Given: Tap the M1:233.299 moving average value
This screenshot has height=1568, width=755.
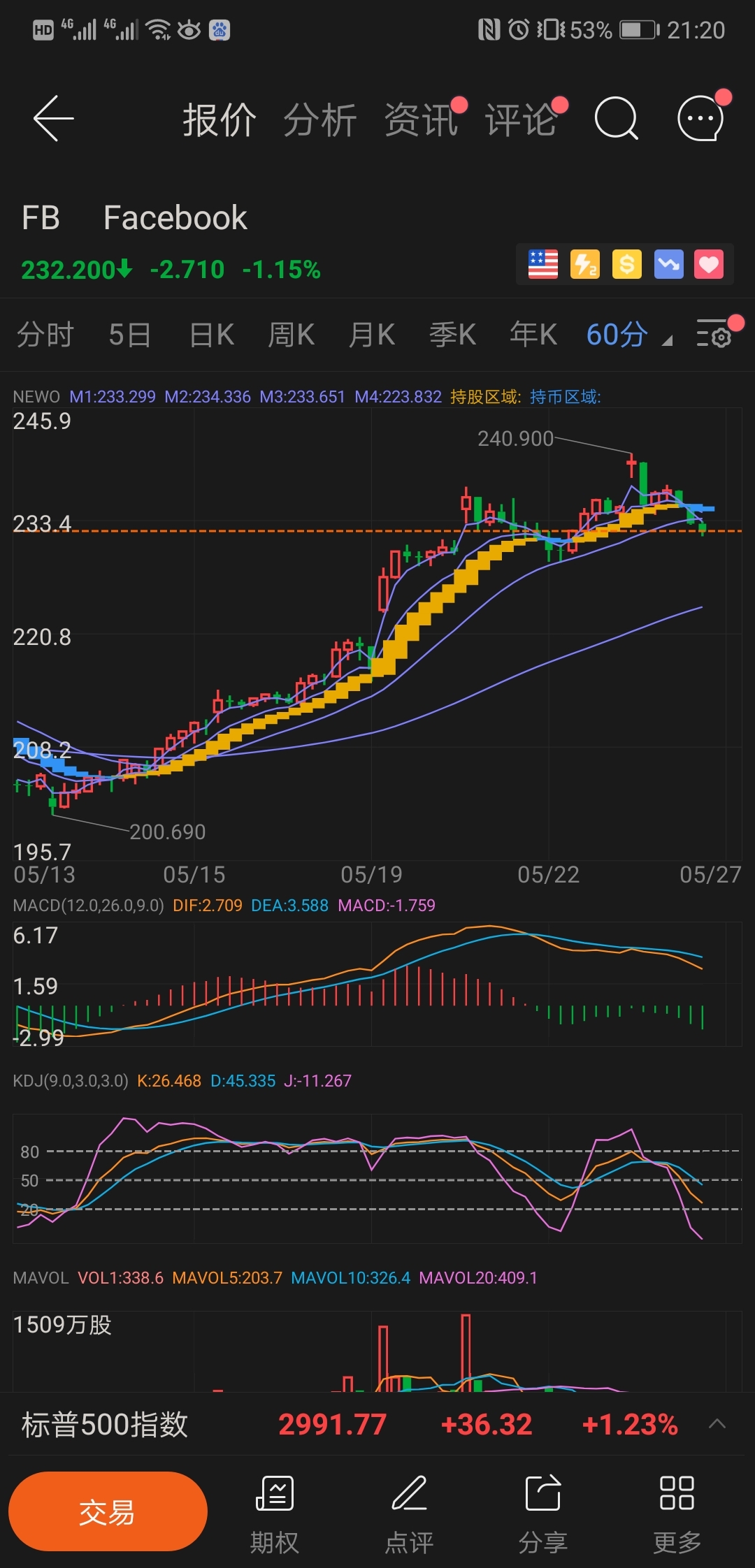Looking at the screenshot, I should tap(113, 397).
